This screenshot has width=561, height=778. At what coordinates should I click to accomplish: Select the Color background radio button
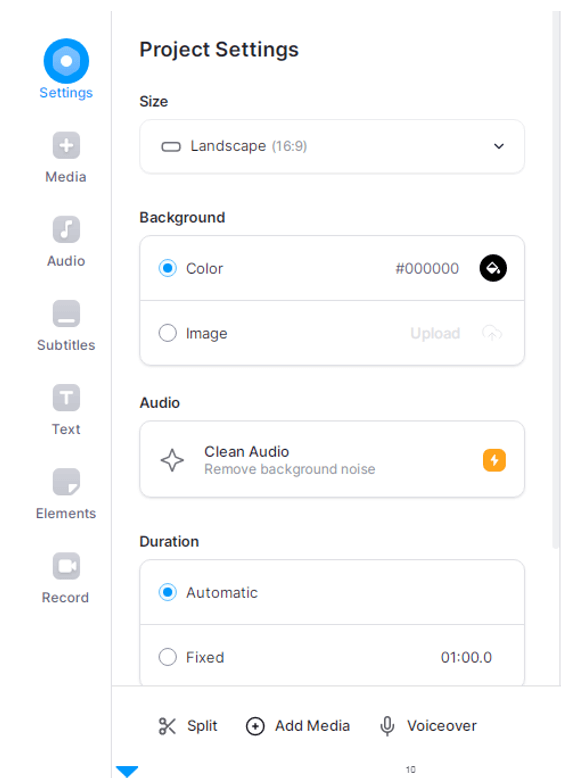pyautogui.click(x=168, y=268)
